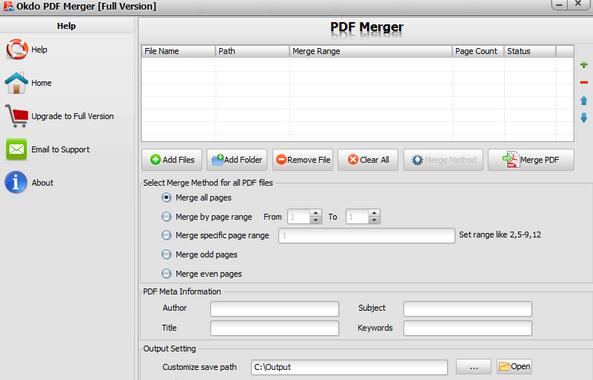Click Clear All button

(368, 160)
